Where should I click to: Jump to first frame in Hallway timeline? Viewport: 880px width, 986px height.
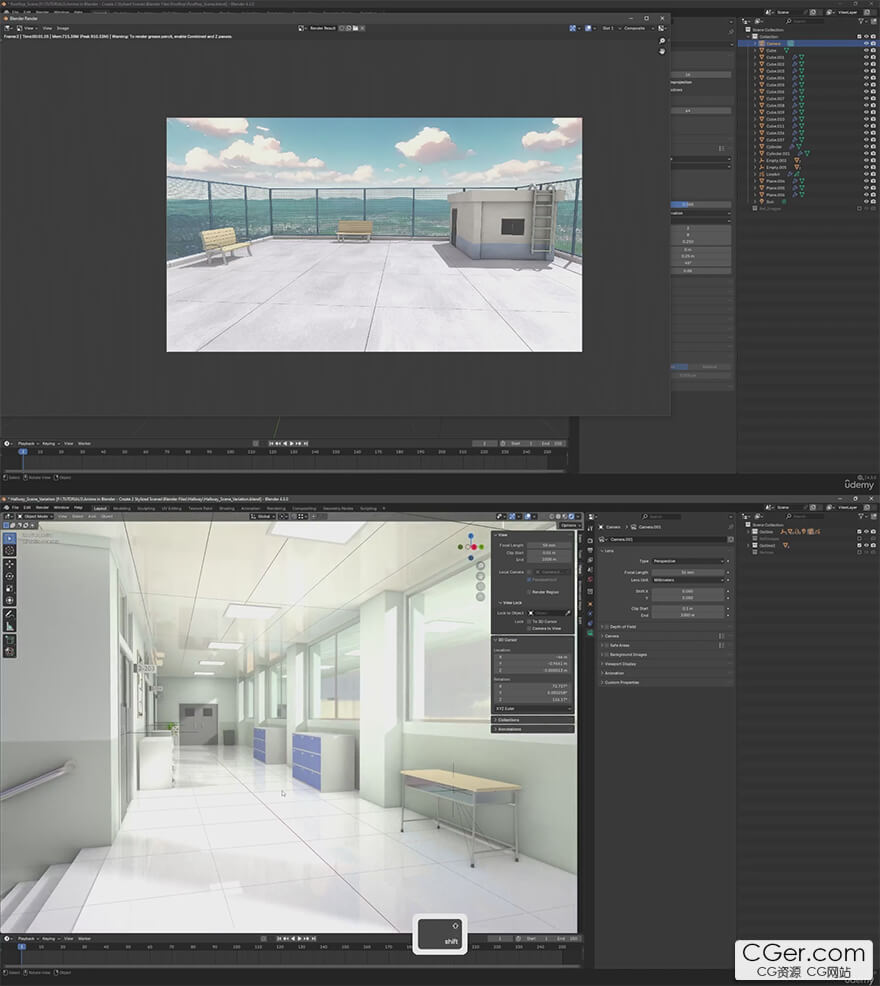click(x=280, y=939)
